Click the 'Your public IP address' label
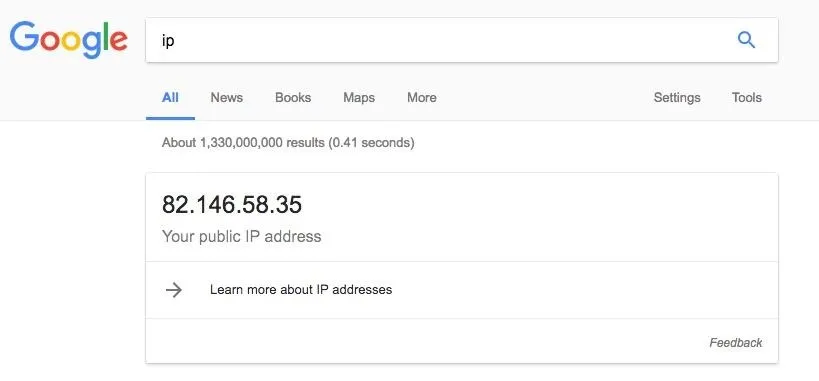The image size is (819, 381). tap(241, 237)
